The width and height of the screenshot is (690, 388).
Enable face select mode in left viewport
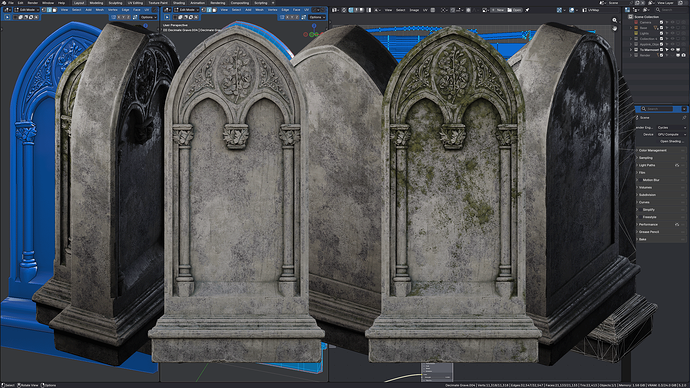tap(55, 10)
